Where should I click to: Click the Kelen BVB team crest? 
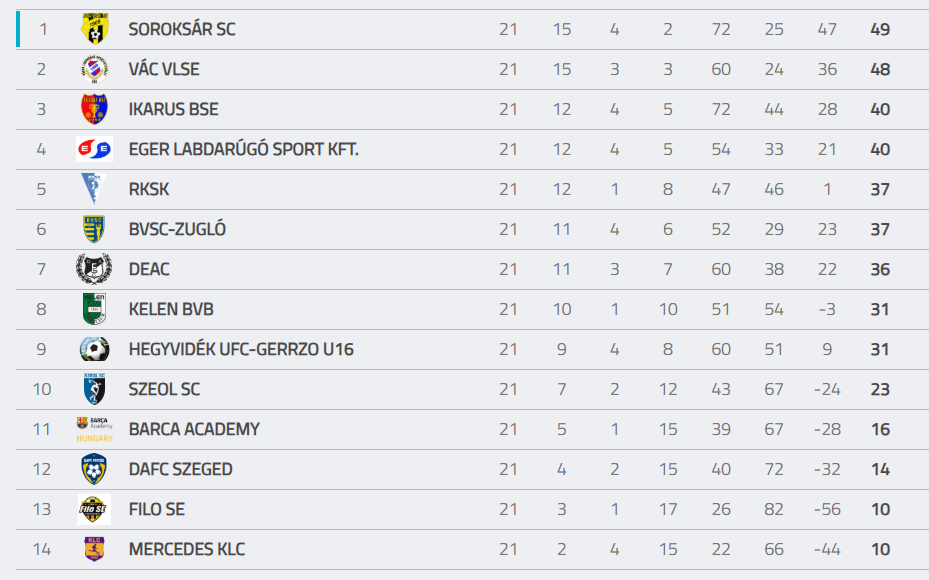click(94, 309)
